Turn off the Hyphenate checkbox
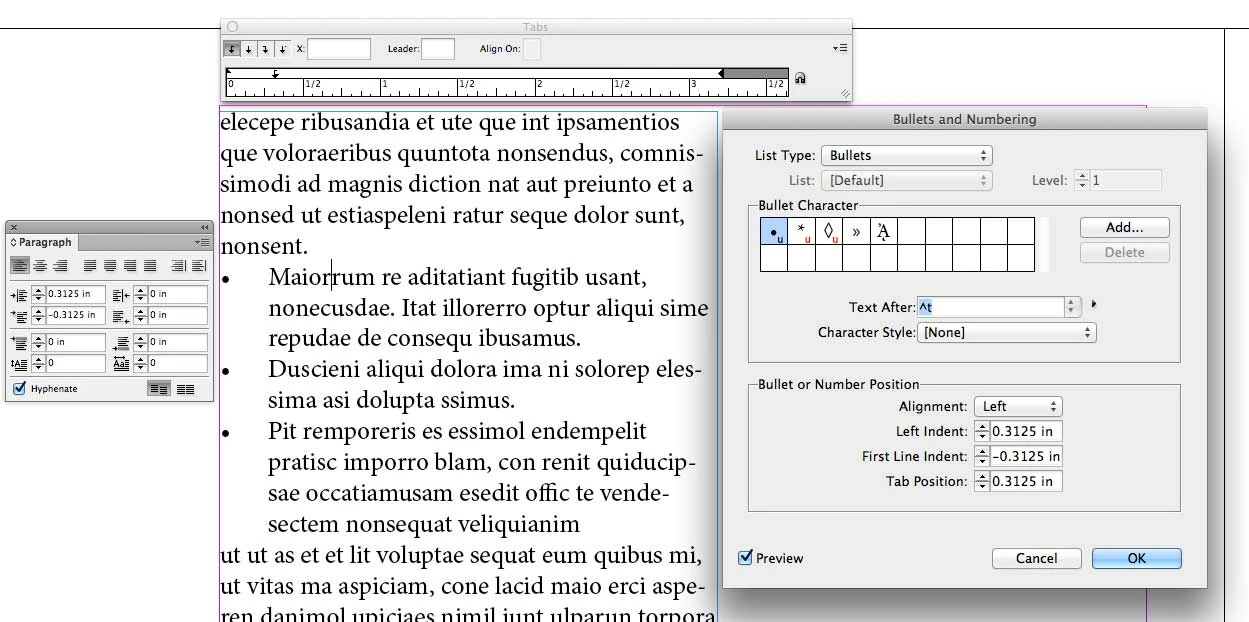This screenshot has width=1249, height=622. pos(19,388)
